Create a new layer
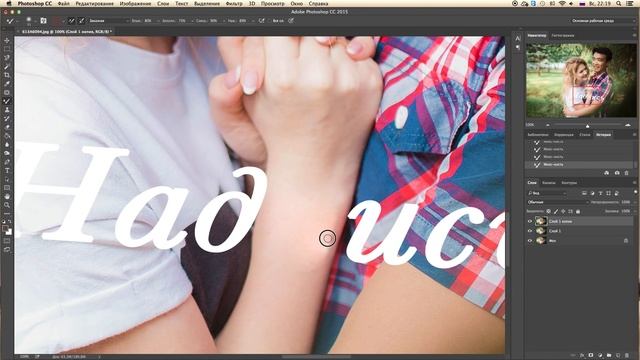The height and width of the screenshot is (360, 640). [618, 356]
